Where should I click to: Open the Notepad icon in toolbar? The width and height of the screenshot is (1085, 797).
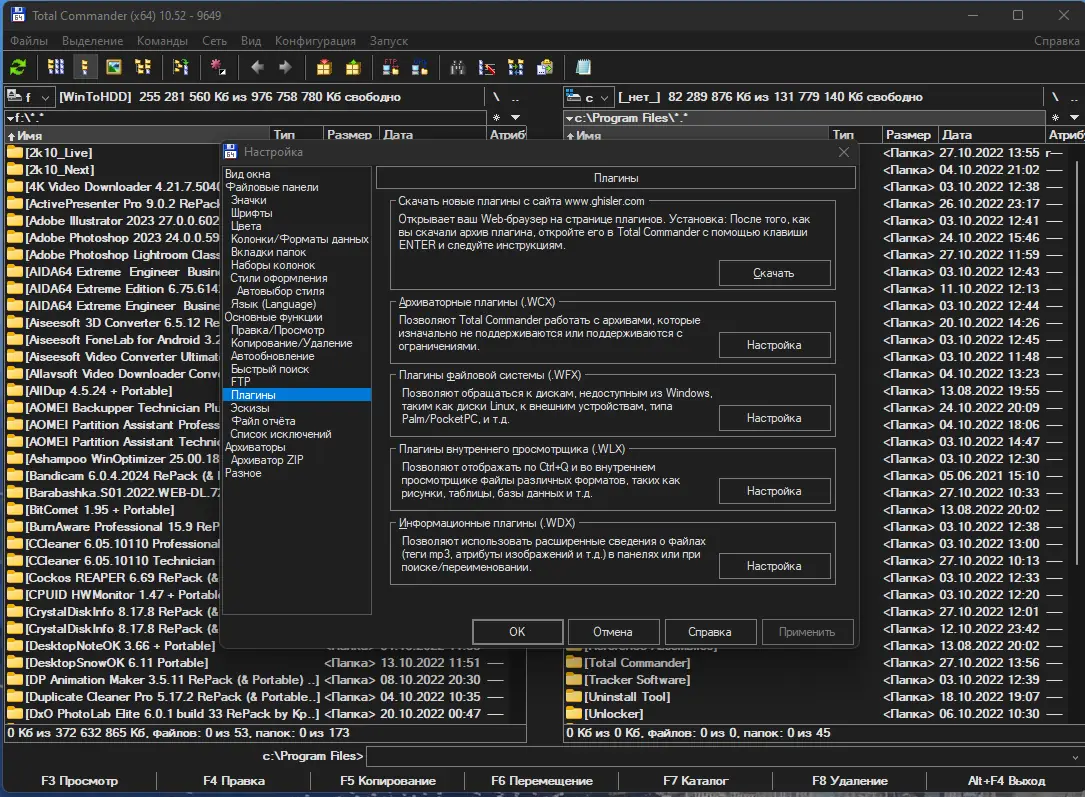pos(583,67)
